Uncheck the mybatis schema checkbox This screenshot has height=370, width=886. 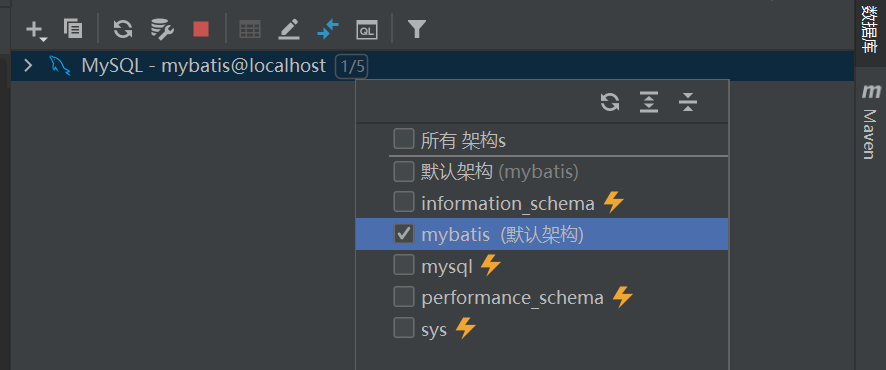point(403,233)
